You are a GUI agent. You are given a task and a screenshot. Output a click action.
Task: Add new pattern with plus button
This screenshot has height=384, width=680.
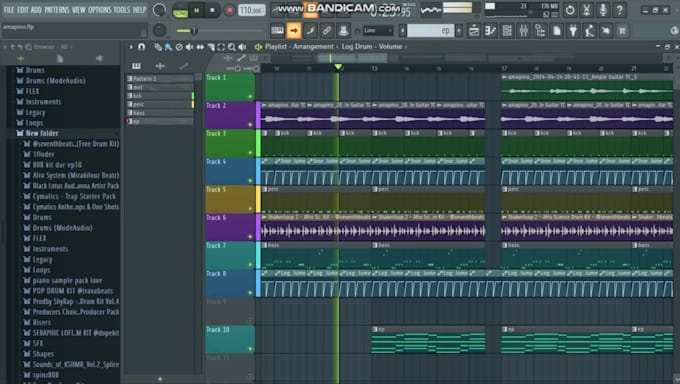tap(459, 30)
